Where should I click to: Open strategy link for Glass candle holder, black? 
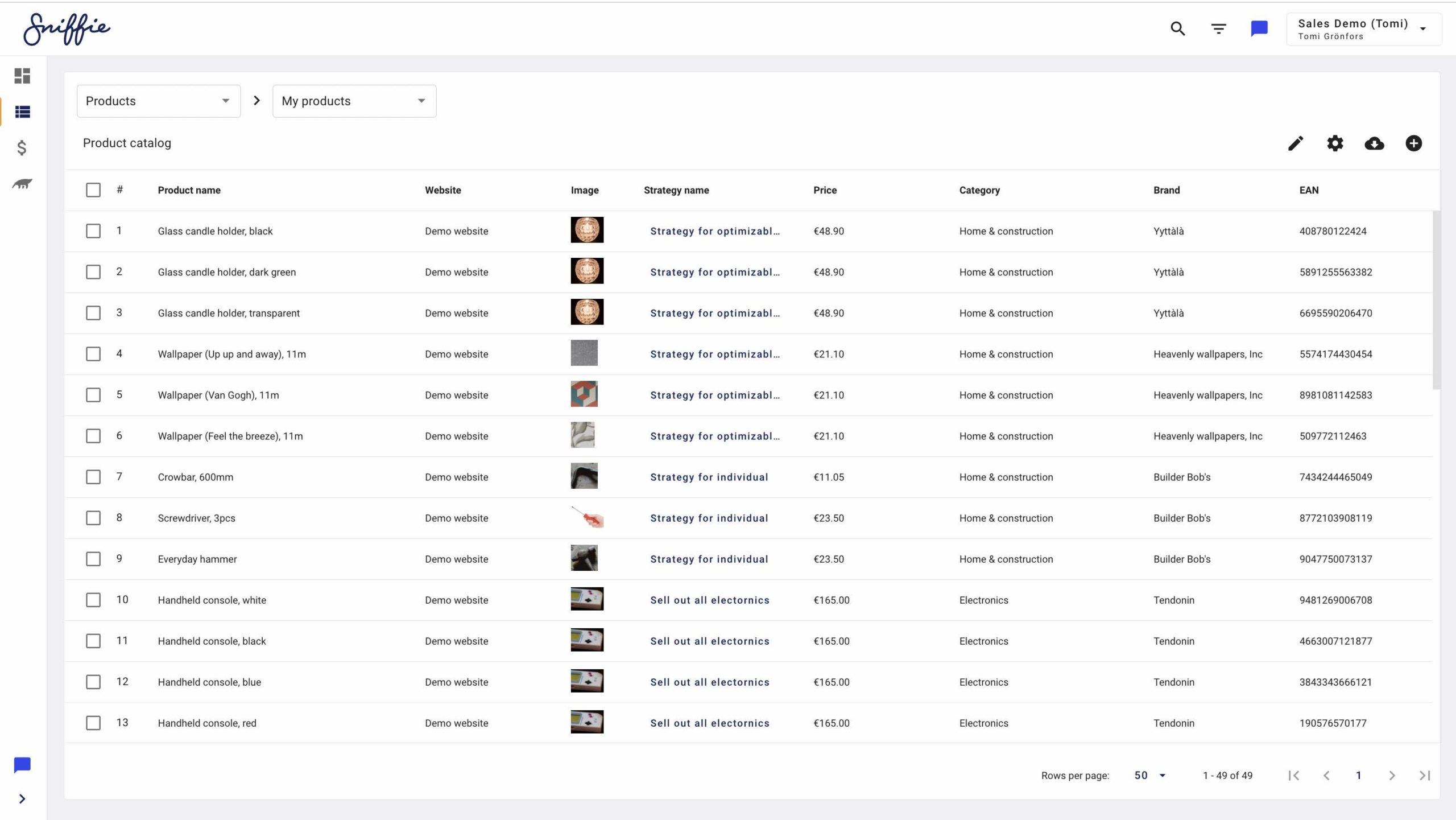(x=715, y=231)
